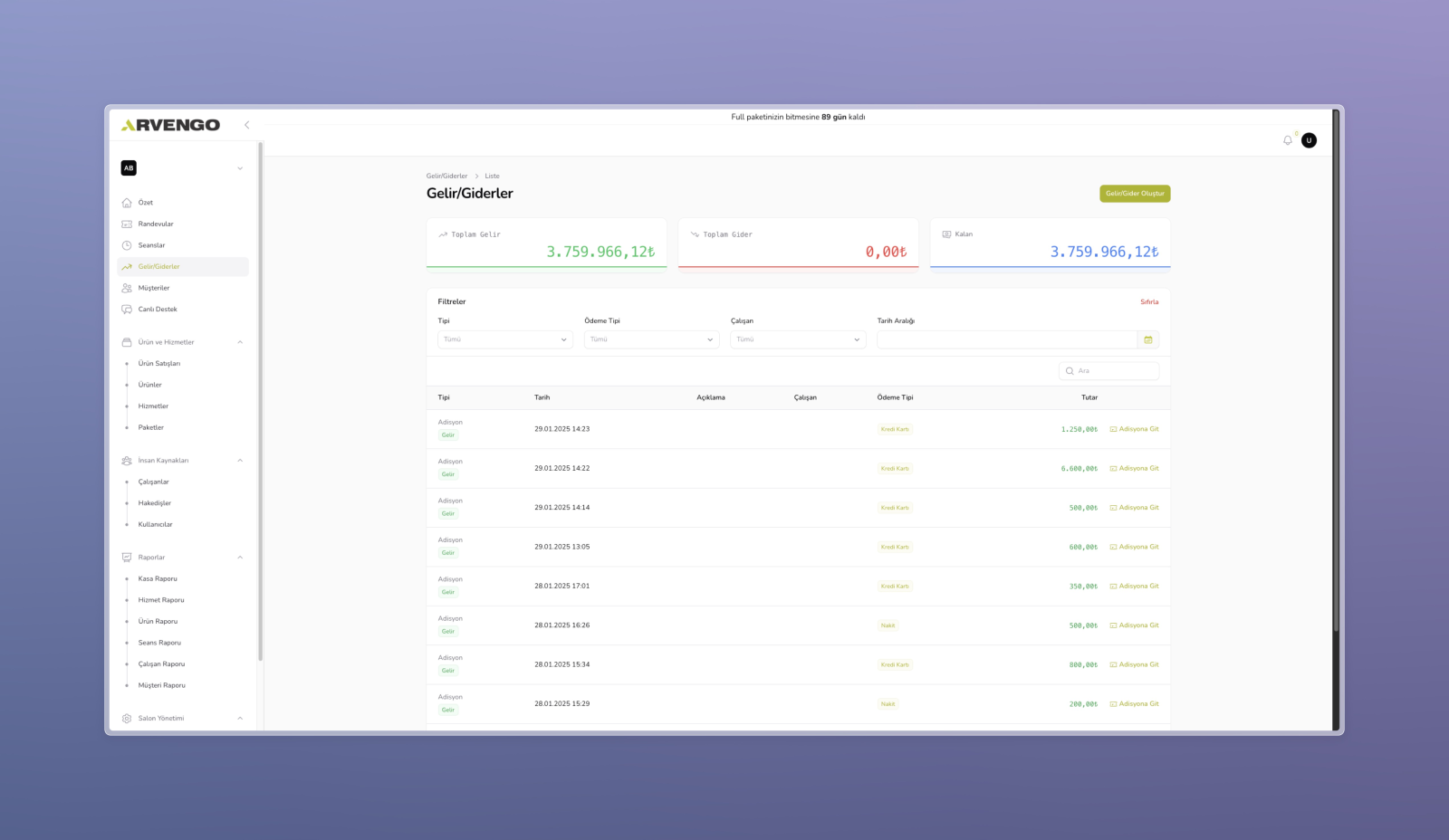Open the Ödeme Tipi filter dropdown
Viewport: 1449px width, 840px height.
pyautogui.click(x=651, y=339)
